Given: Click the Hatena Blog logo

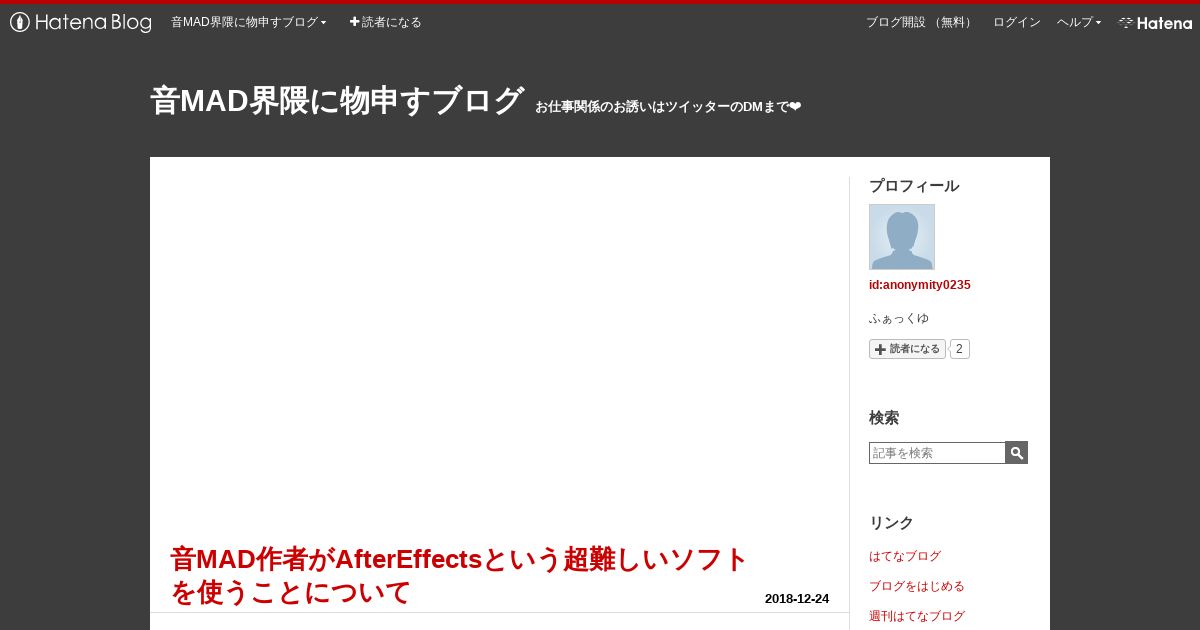Looking at the screenshot, I should click(81, 22).
